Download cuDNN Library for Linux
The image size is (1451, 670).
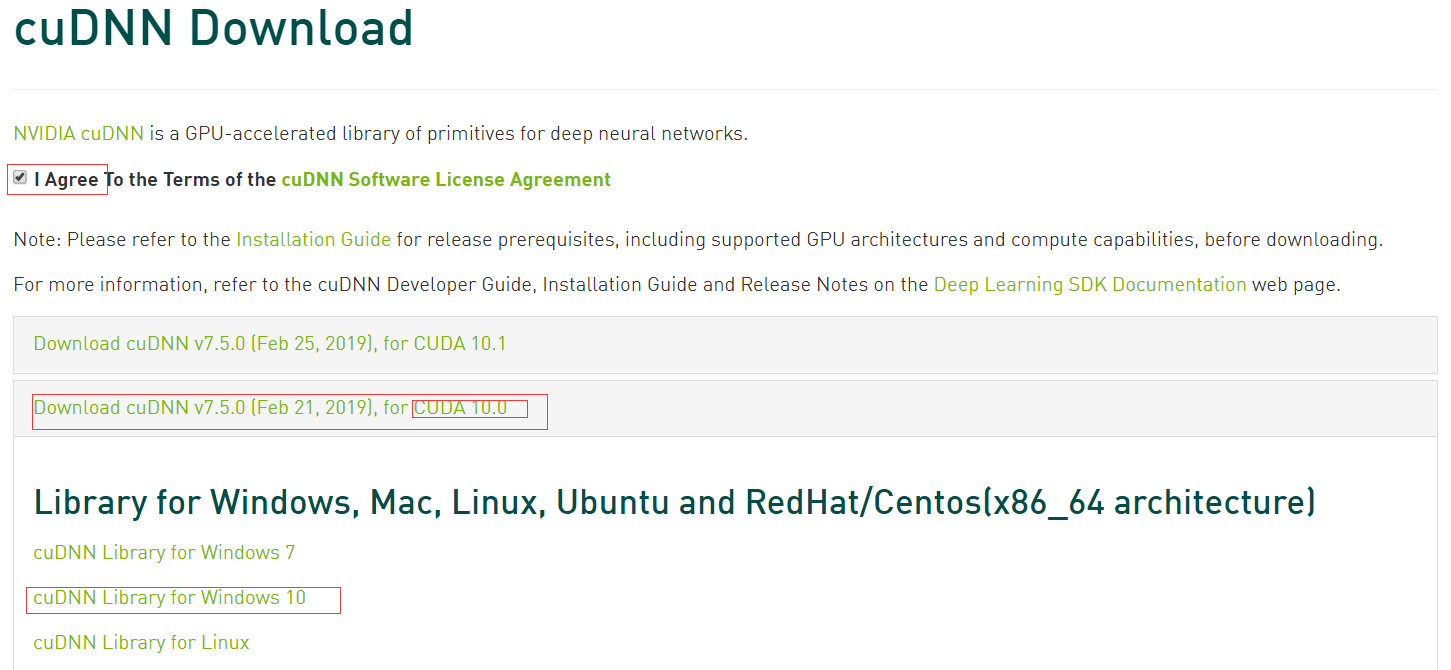click(141, 643)
